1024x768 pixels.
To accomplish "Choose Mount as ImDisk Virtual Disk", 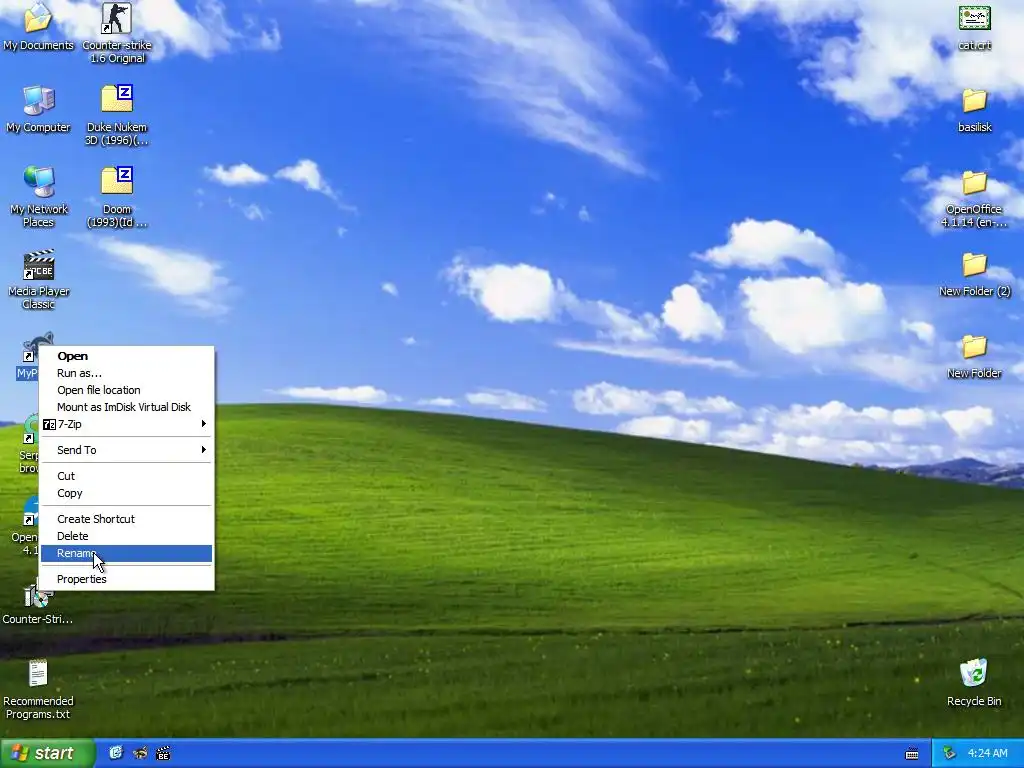I will [x=126, y=407].
